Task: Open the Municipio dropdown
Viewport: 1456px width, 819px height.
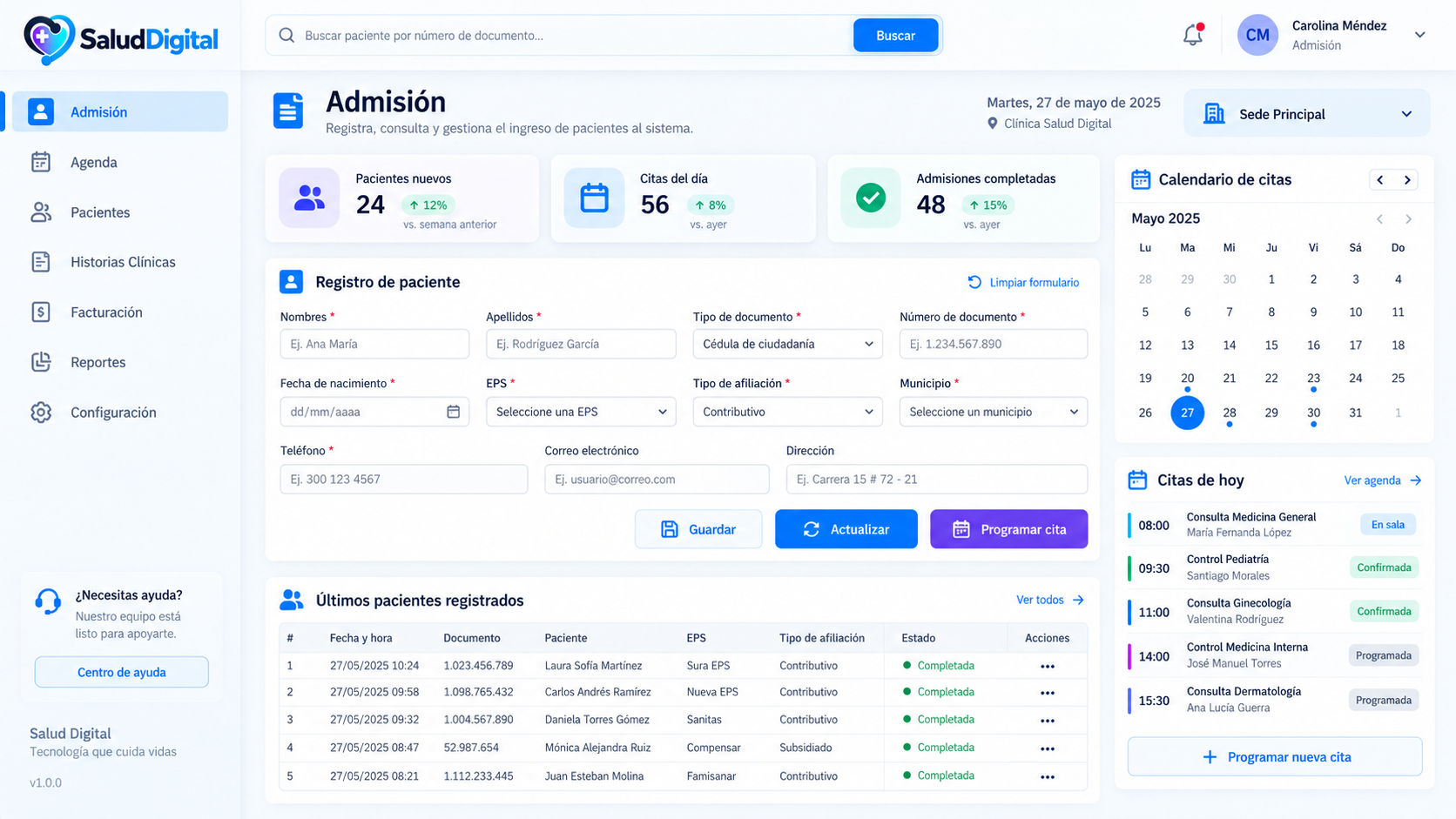Action: (994, 412)
